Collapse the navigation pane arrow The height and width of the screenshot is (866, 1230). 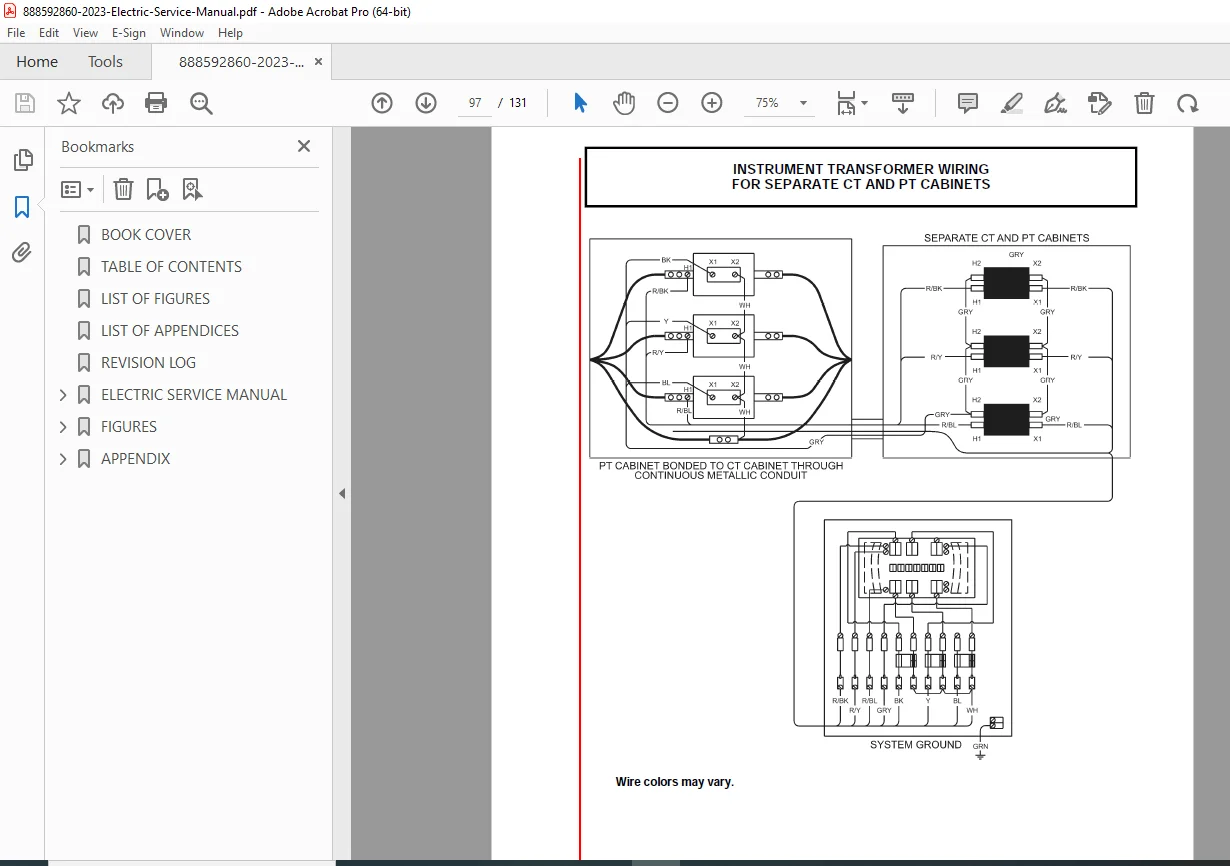click(342, 494)
